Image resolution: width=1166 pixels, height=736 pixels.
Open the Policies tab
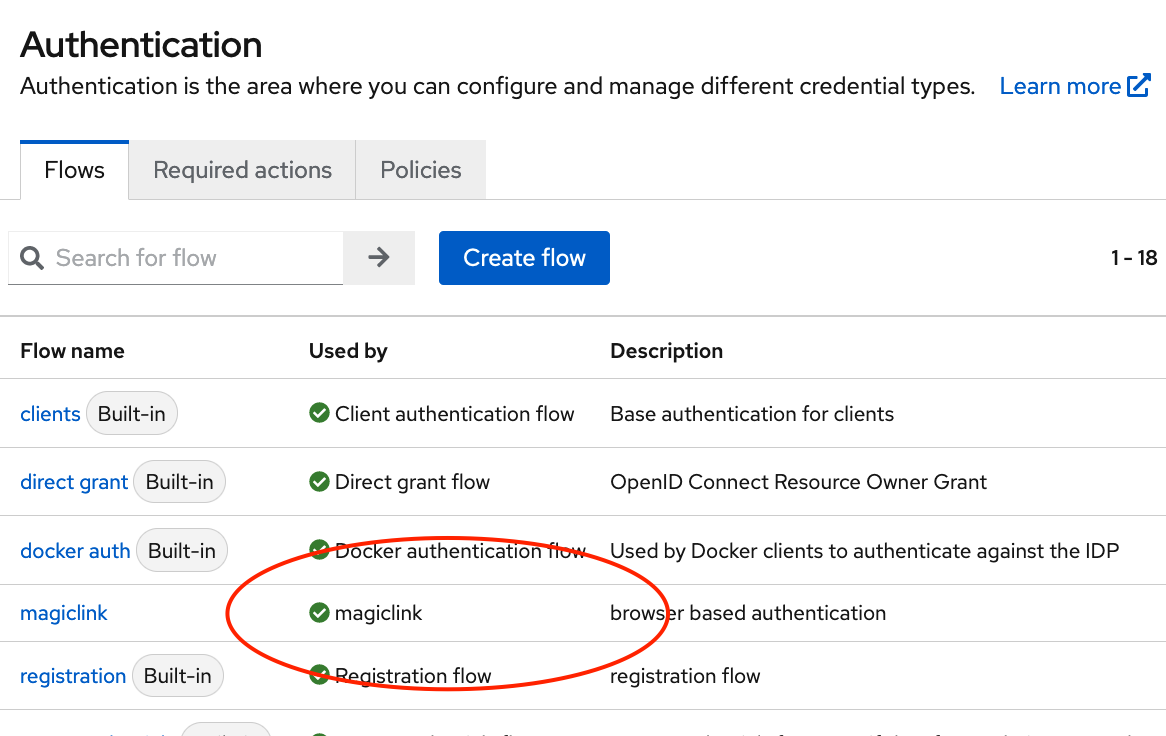point(420,169)
